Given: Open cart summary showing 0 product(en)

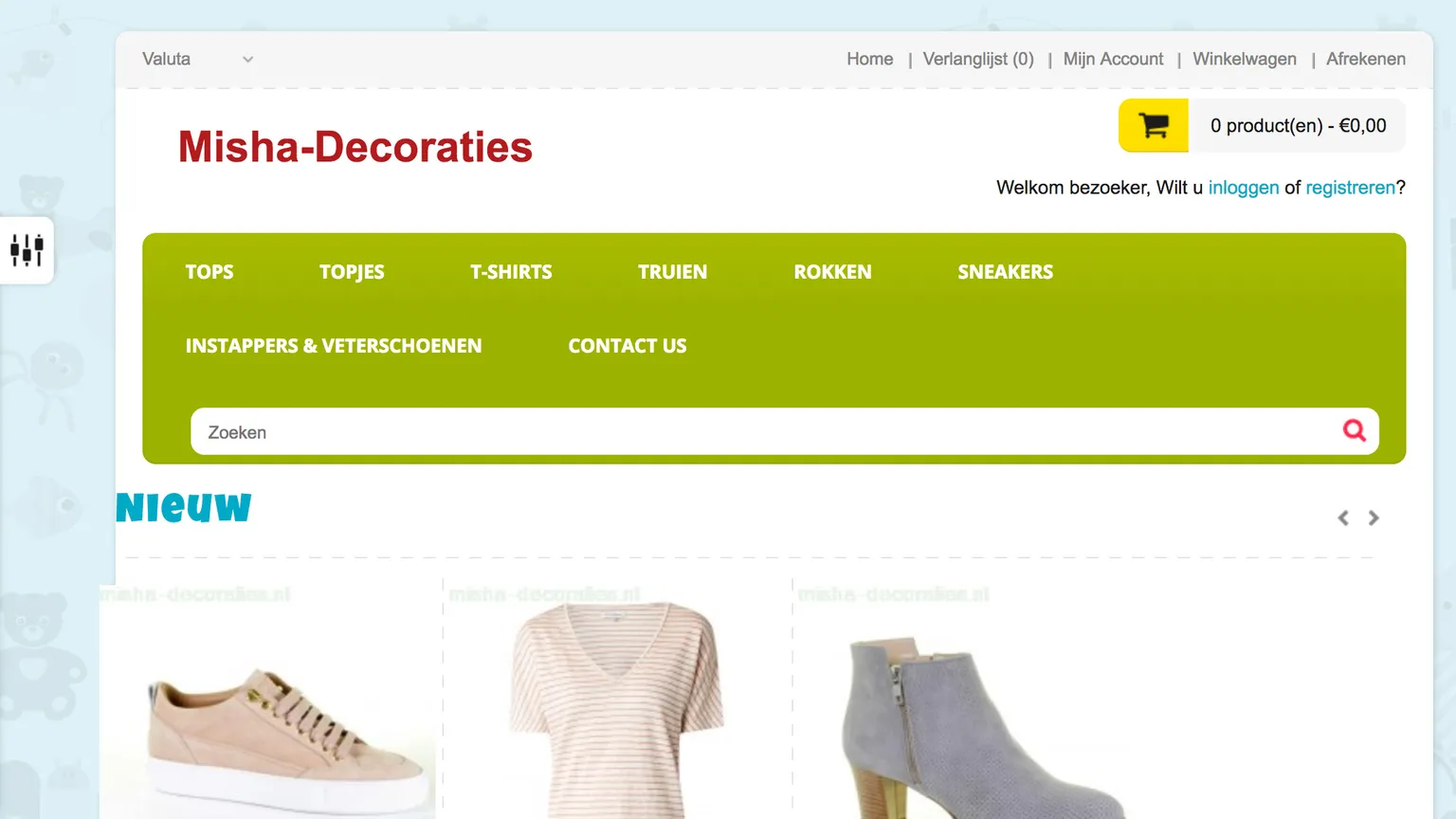Looking at the screenshot, I should tap(1297, 125).
